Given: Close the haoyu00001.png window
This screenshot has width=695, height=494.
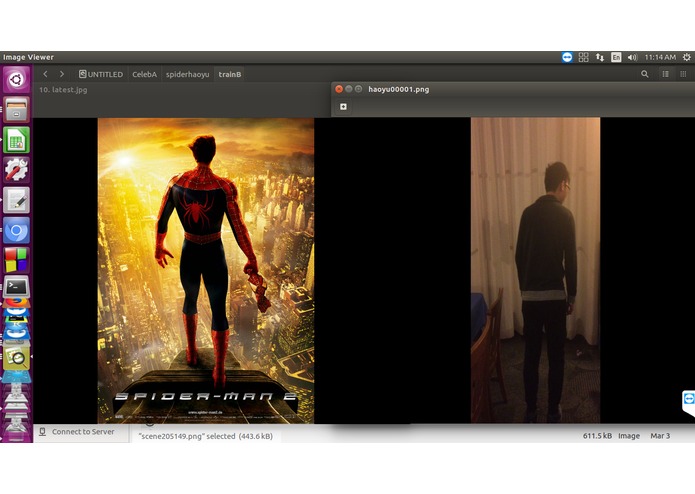Looking at the screenshot, I should coord(339,89).
